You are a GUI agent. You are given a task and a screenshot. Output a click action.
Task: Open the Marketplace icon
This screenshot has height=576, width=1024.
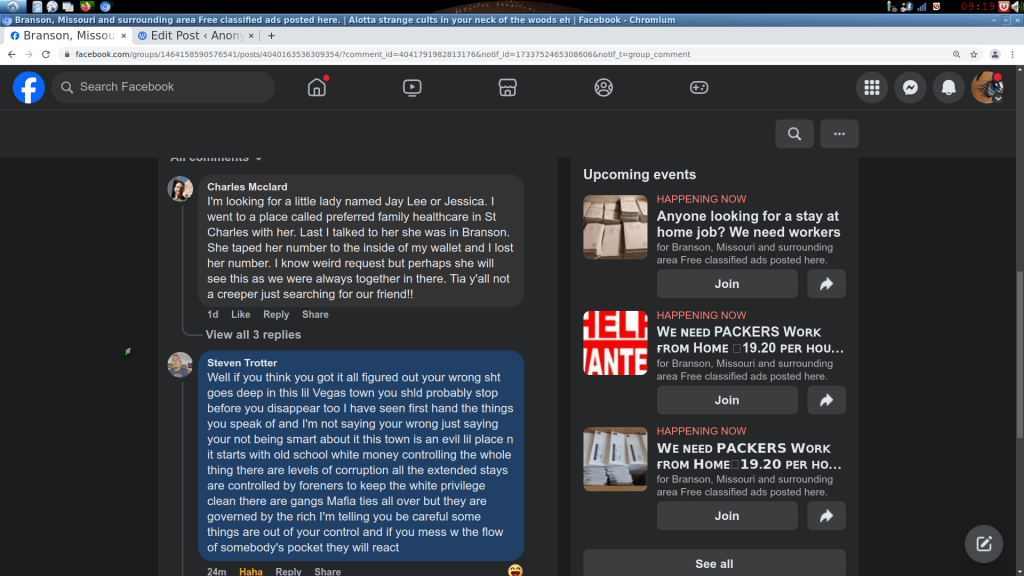coord(507,87)
